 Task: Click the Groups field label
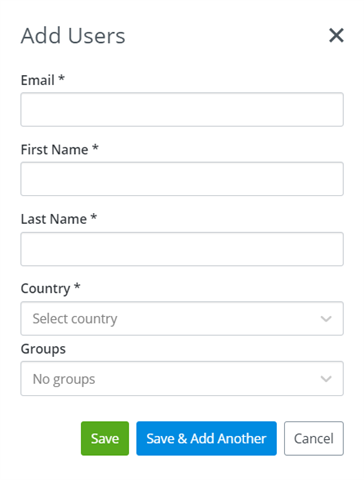43,349
